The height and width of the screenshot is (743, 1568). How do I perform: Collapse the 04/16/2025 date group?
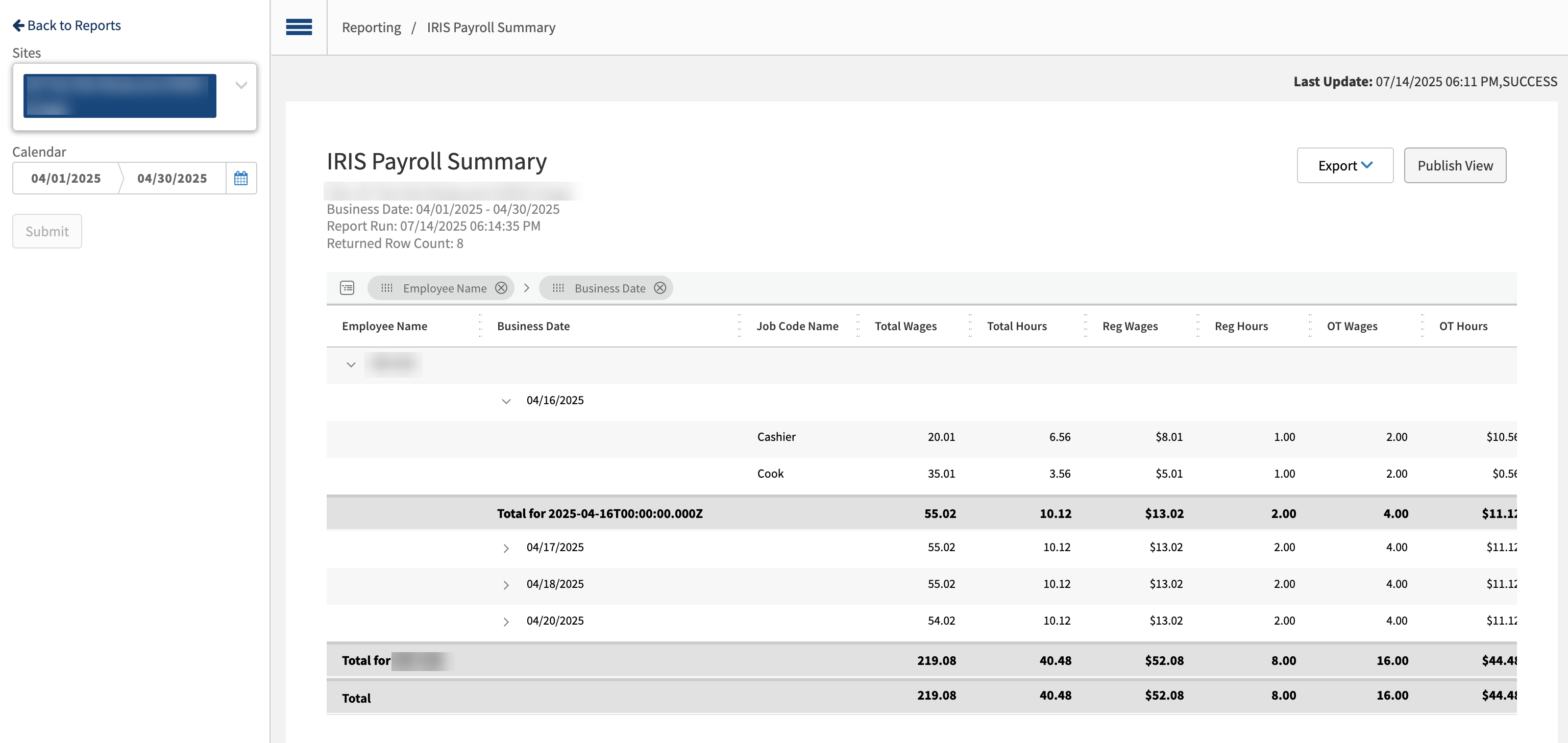pyautogui.click(x=506, y=401)
